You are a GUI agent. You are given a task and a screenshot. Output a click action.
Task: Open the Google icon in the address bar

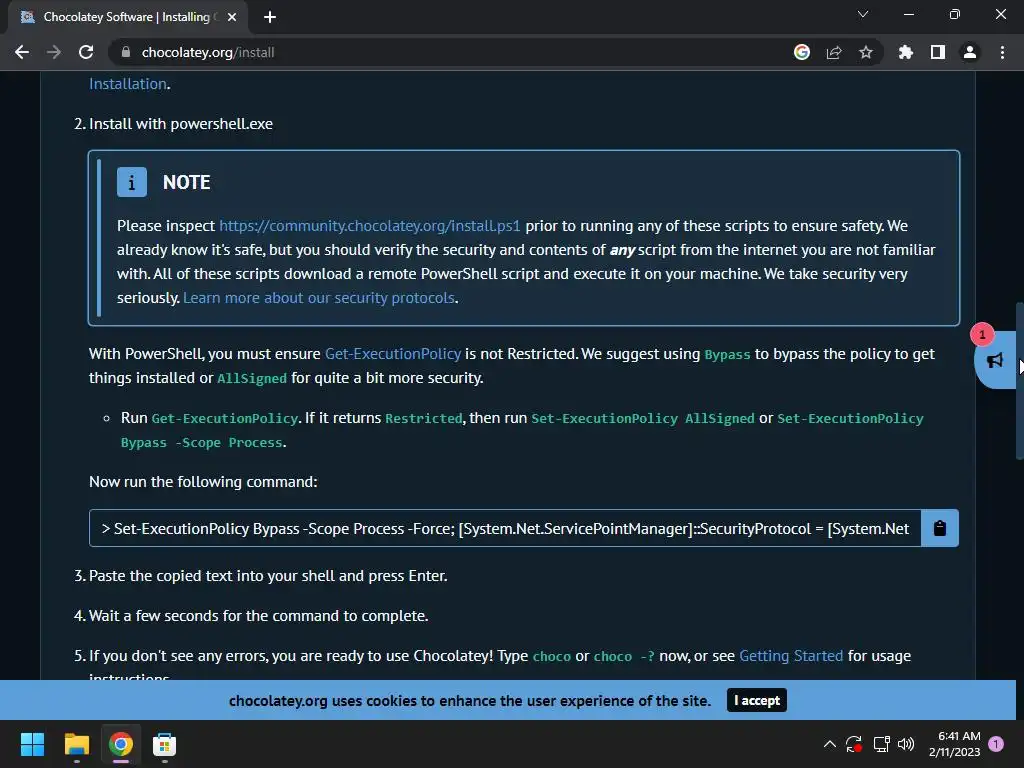[x=802, y=52]
